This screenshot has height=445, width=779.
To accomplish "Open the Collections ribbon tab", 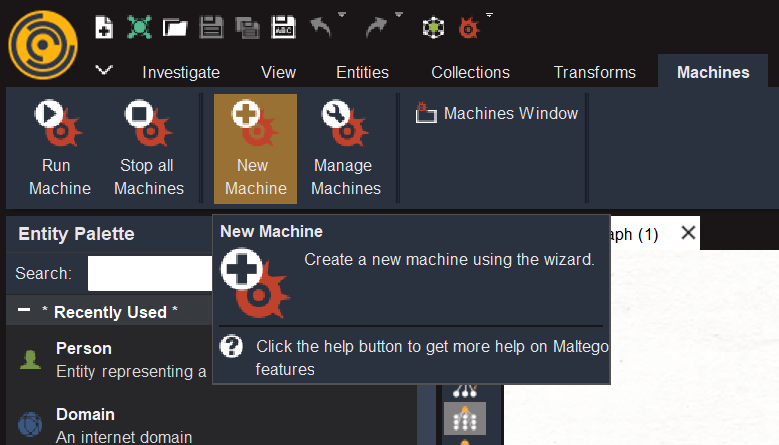I will [x=470, y=73].
